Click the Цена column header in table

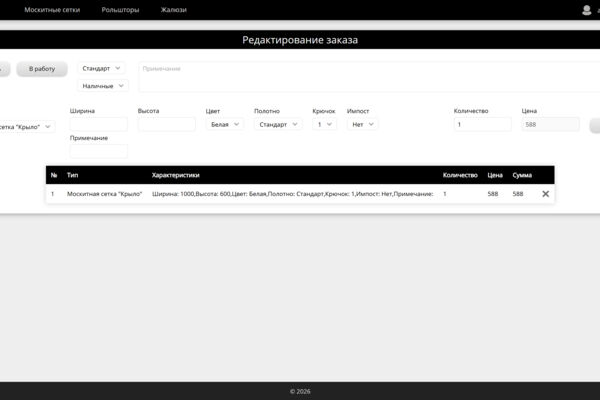pyautogui.click(x=495, y=175)
